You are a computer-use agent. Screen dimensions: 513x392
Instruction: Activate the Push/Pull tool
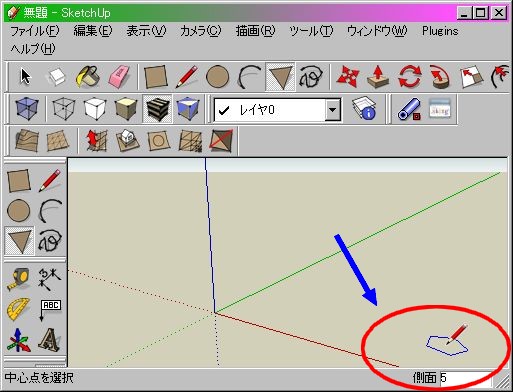click(378, 77)
